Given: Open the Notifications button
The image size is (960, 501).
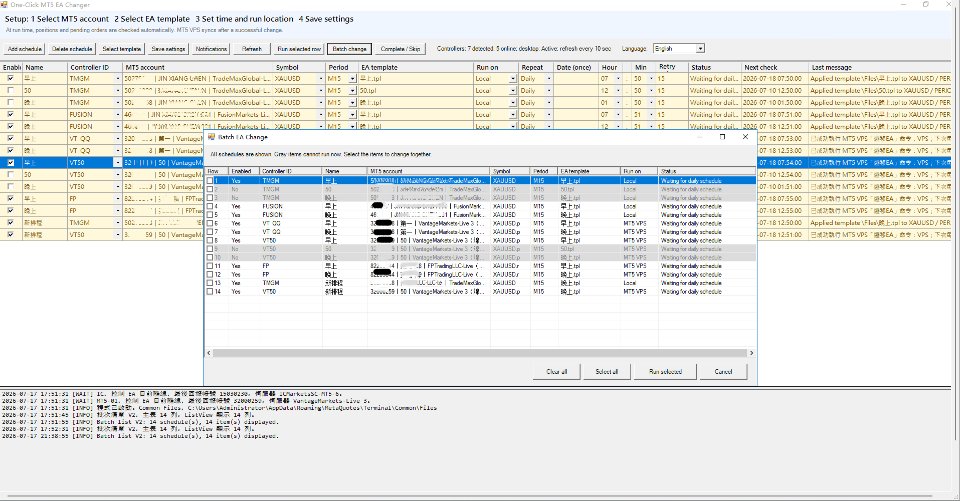Looking at the screenshot, I should click(x=211, y=49).
